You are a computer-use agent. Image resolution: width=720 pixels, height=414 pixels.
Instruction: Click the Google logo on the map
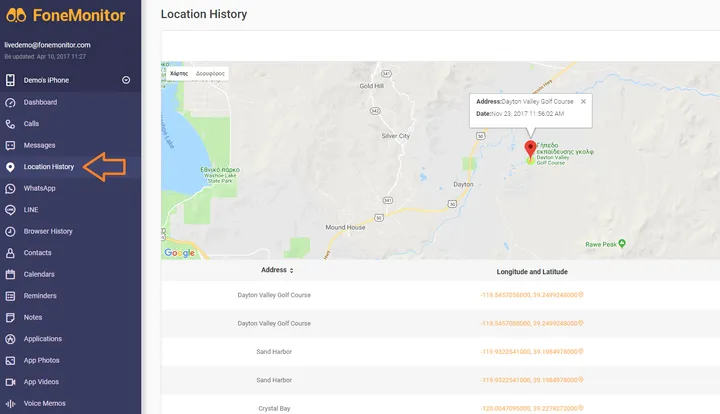[x=180, y=253]
